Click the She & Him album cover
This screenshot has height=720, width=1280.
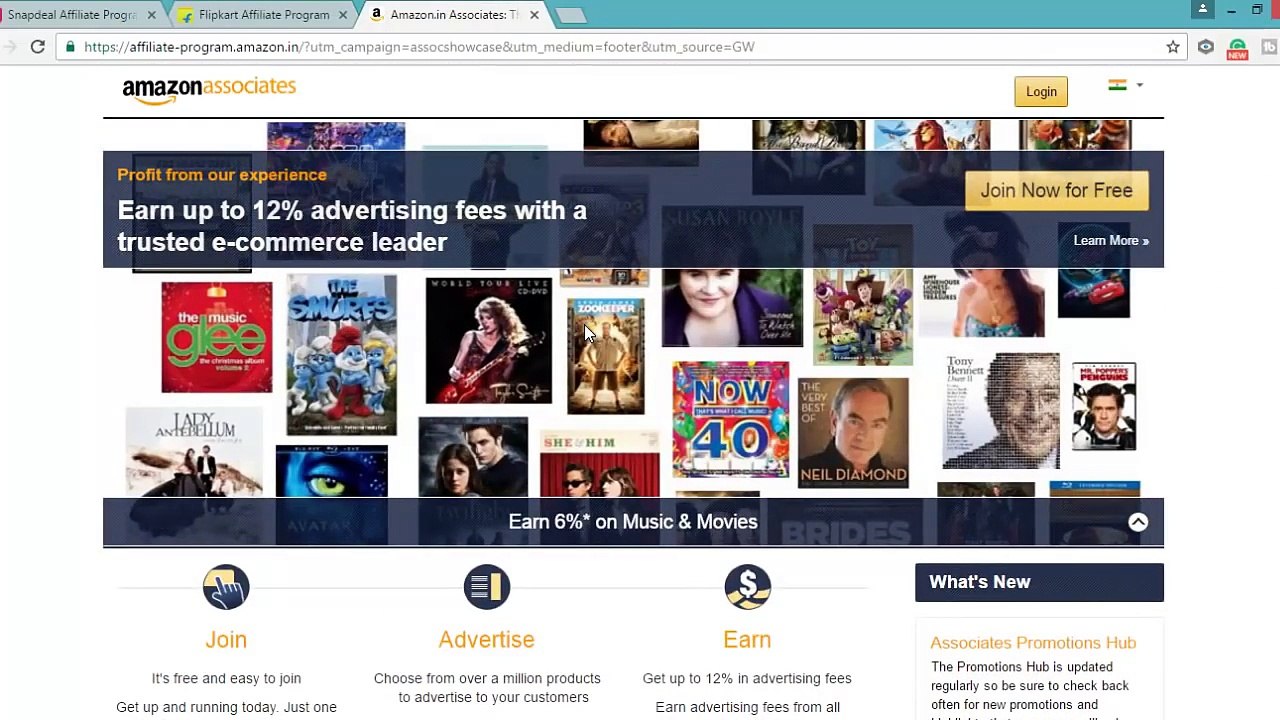pyautogui.click(x=600, y=464)
